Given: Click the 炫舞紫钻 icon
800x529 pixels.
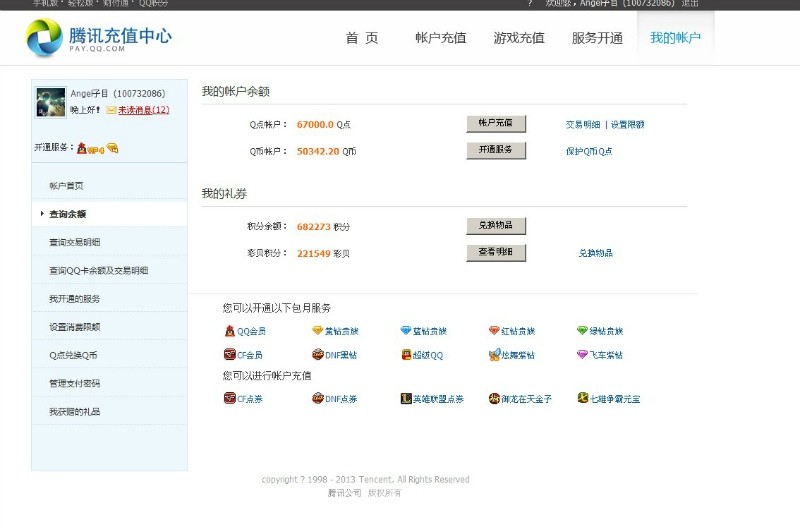Looking at the screenshot, I should click(x=494, y=354).
